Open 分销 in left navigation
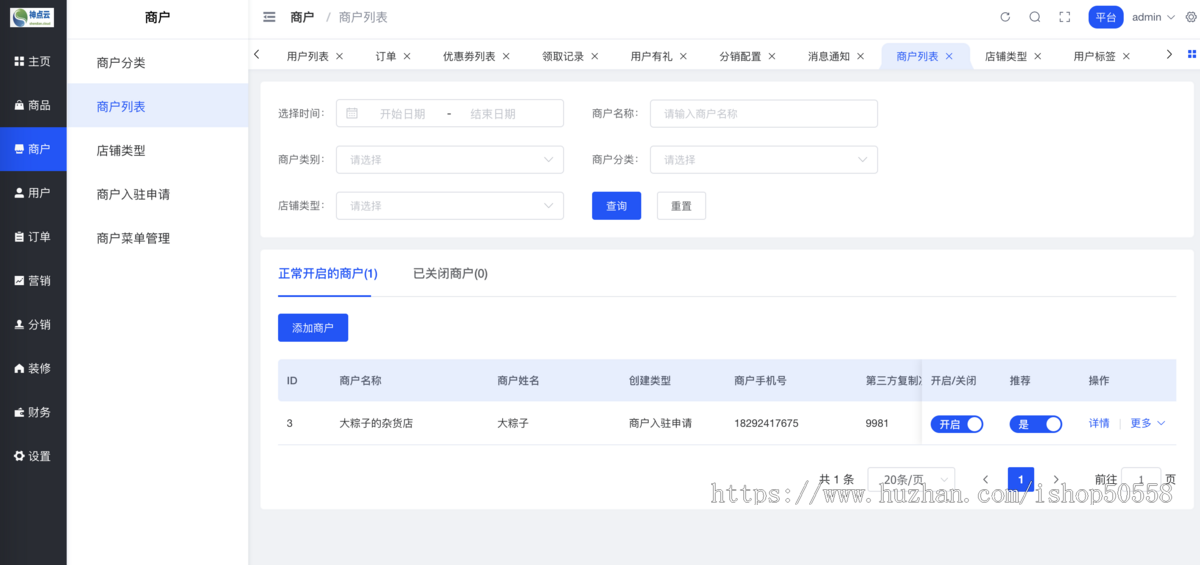 [33, 325]
